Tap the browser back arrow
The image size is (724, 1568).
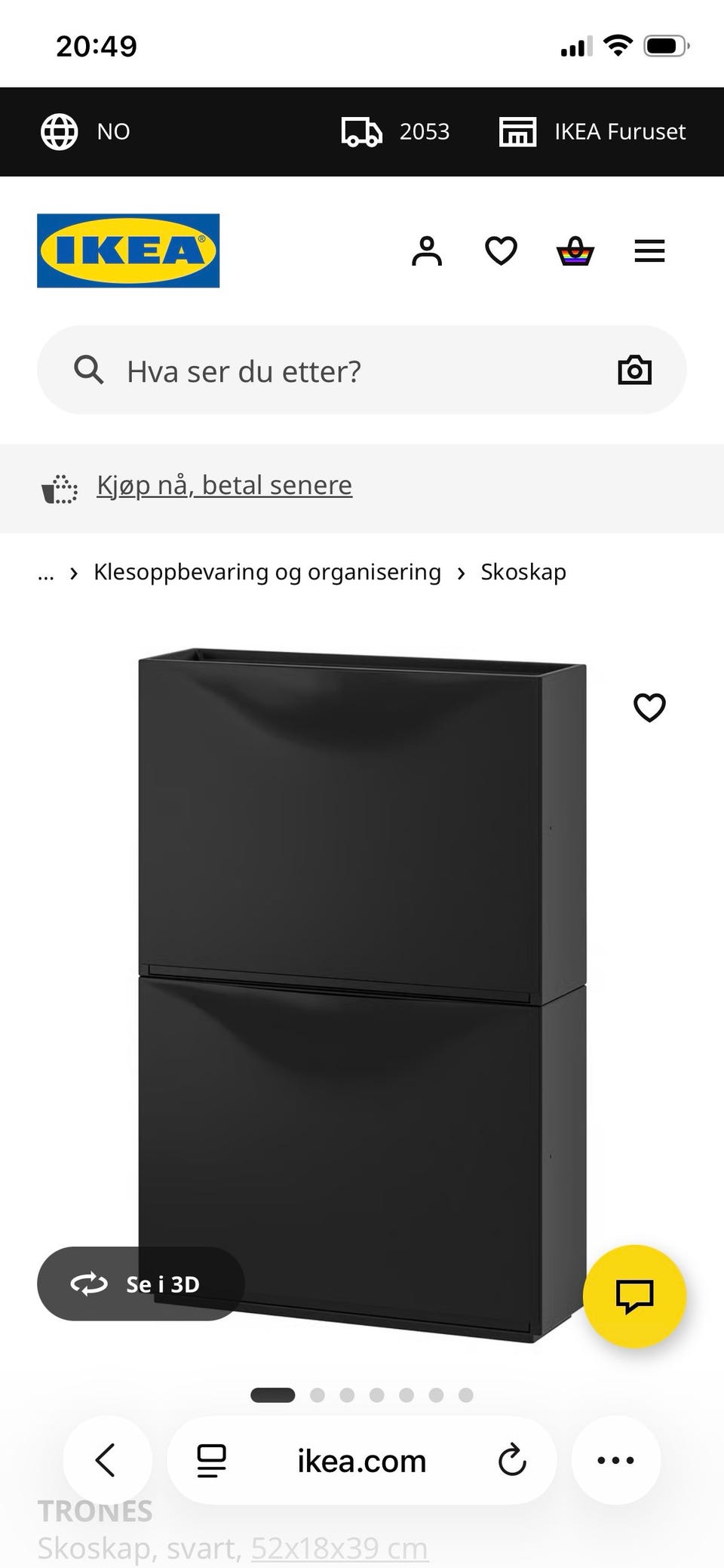click(106, 1460)
